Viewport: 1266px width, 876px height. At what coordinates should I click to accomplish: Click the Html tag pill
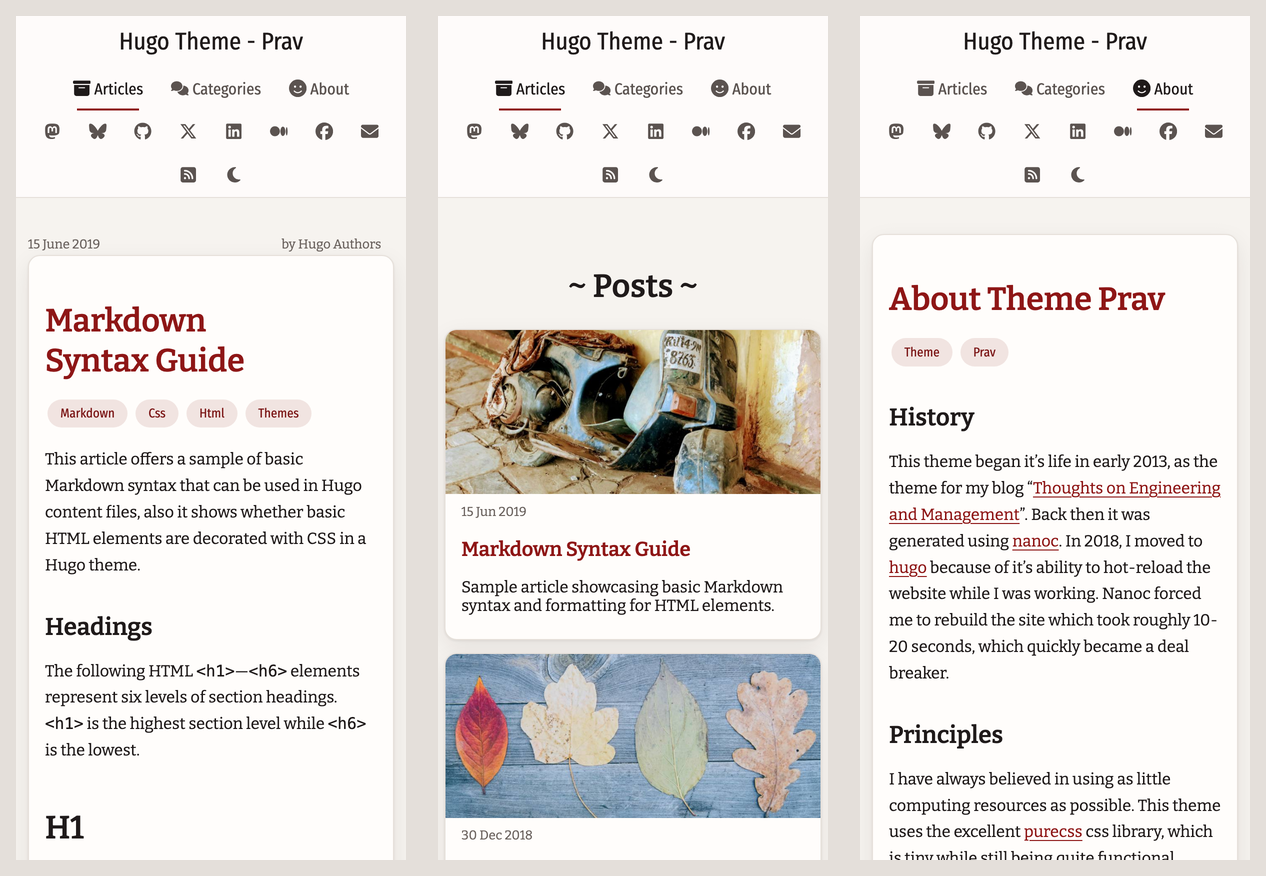212,413
